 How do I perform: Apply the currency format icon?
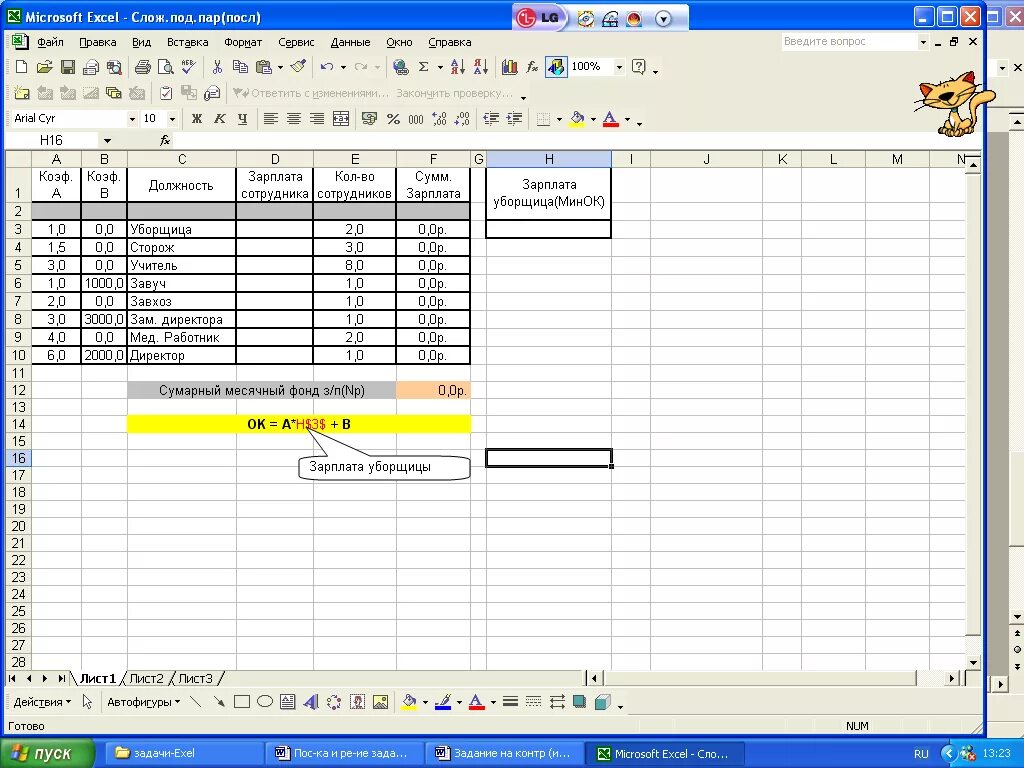click(x=370, y=118)
